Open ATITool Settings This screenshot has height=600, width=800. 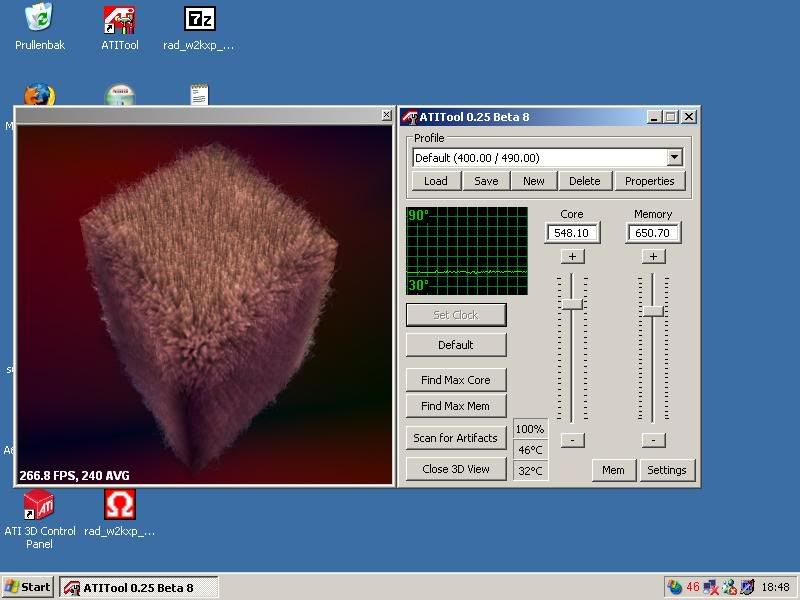click(x=667, y=470)
